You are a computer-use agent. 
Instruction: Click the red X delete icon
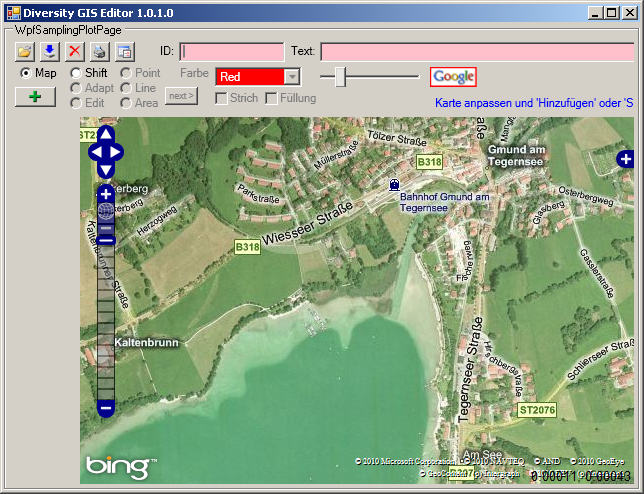(74, 51)
